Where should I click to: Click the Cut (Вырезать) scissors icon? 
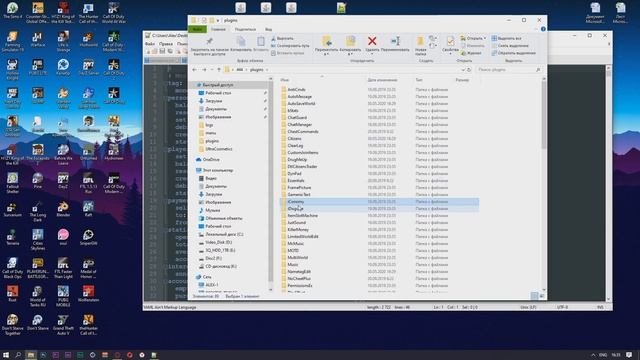click(273, 38)
